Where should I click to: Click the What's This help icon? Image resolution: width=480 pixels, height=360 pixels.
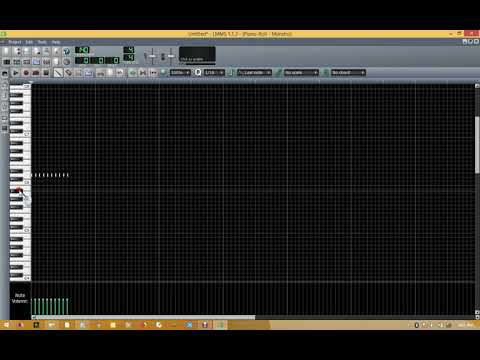[x=67, y=51]
